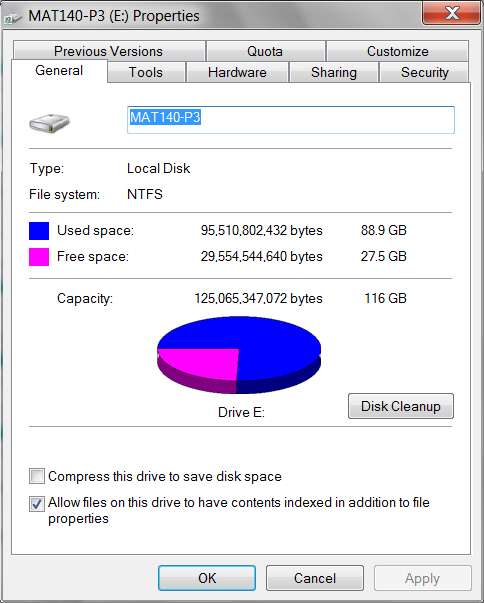
Task: View the Security tab
Action: pyautogui.click(x=424, y=72)
